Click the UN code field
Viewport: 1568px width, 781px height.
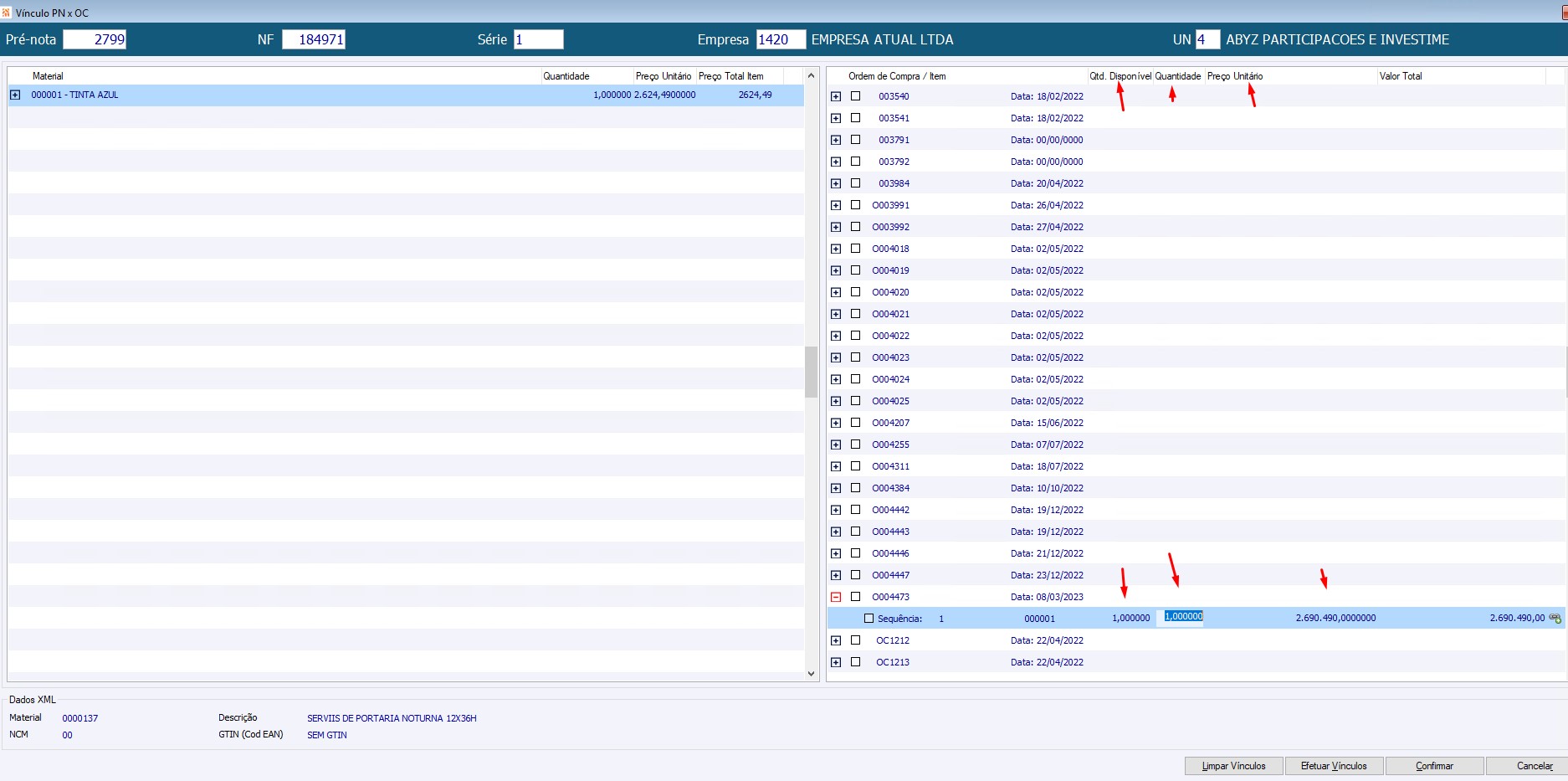pos(1207,39)
